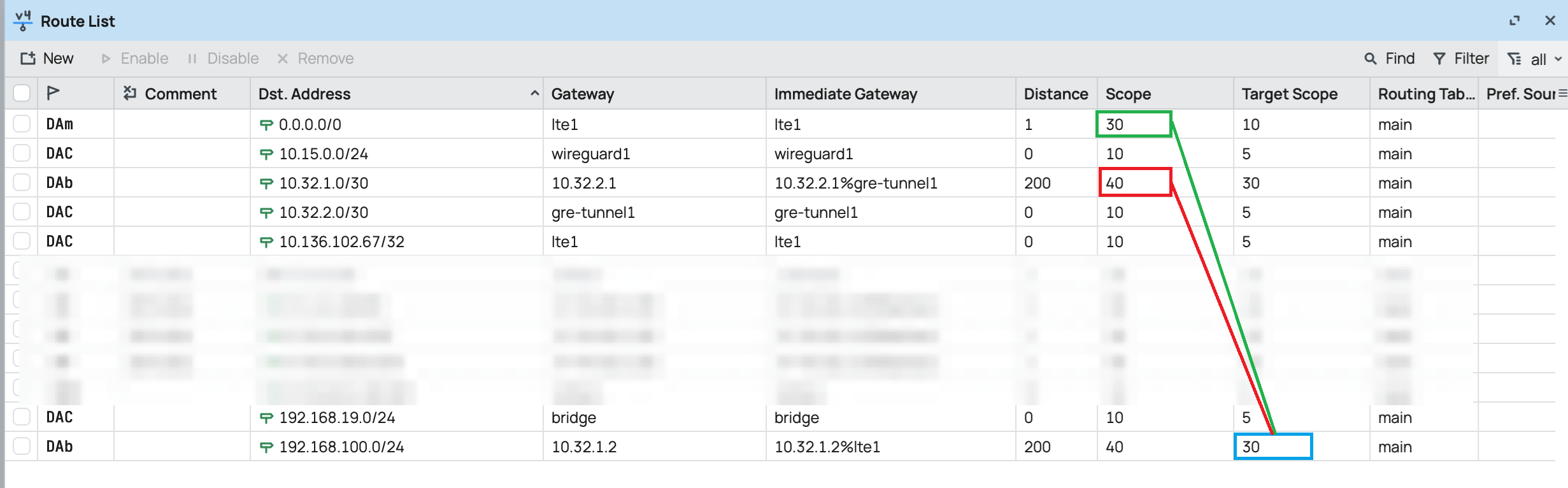Click the route icon beside 192.168.100.0/24

(266, 447)
